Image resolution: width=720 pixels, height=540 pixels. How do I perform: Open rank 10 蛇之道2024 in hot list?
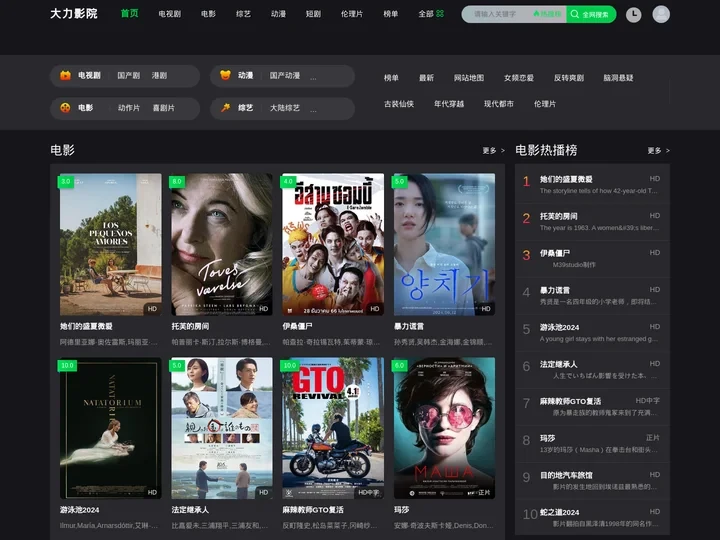pyautogui.click(x=592, y=518)
